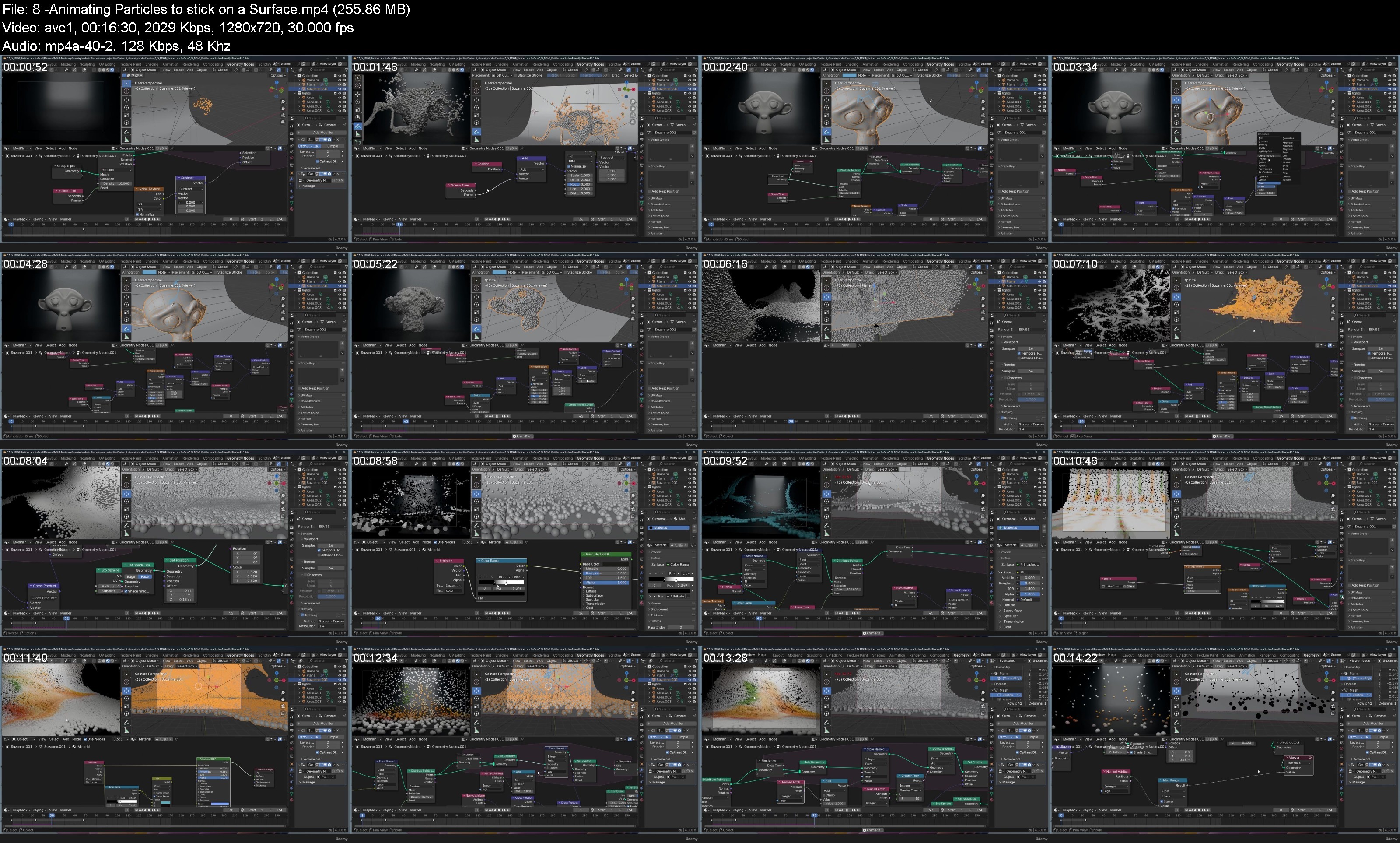This screenshot has height=843, width=1400.
Task: In the 00:08:58 frame, hide Area.001 with its eye icon
Action: (x=690, y=496)
